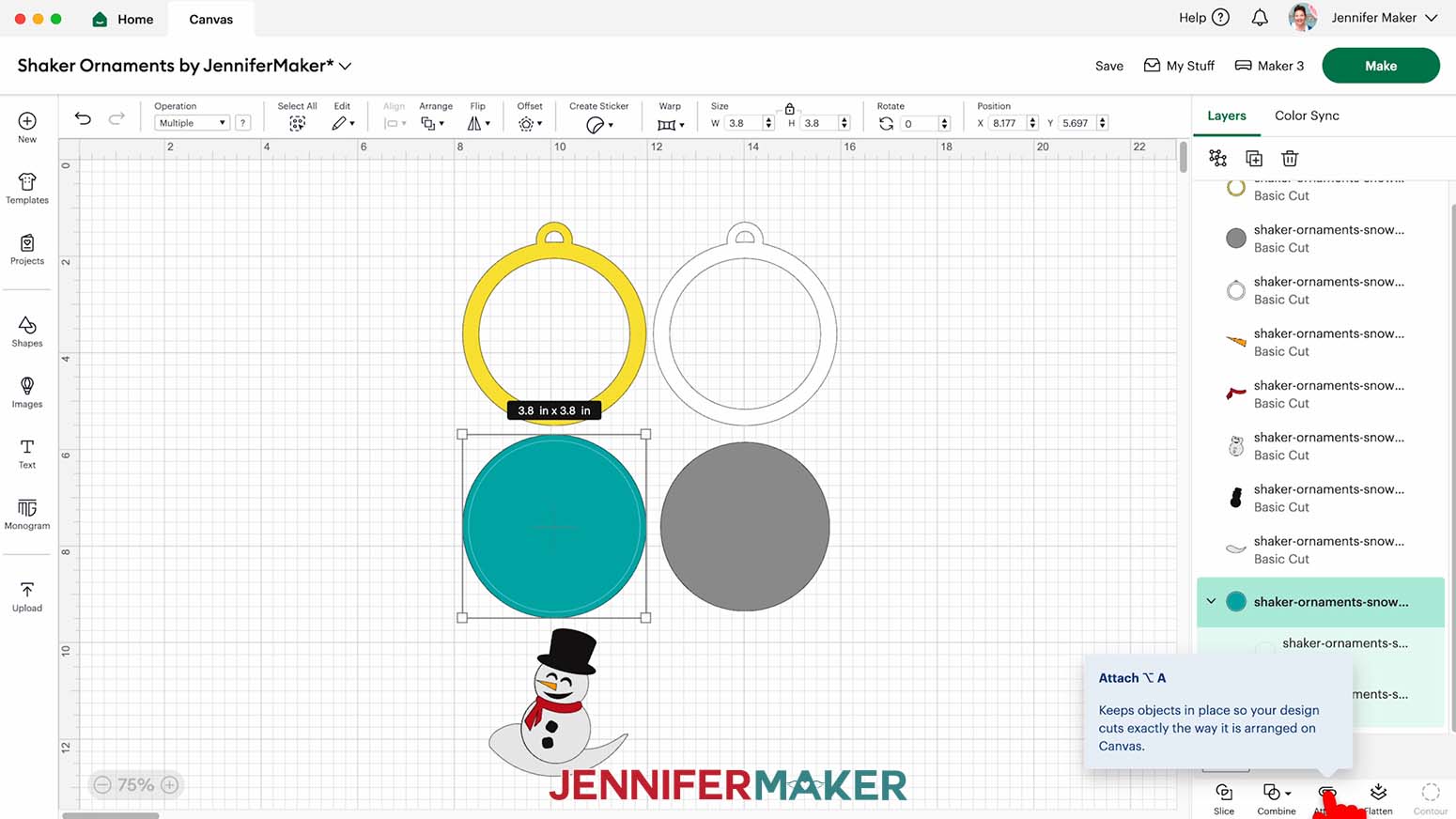Click the teal layer color swatch

[x=1236, y=601]
